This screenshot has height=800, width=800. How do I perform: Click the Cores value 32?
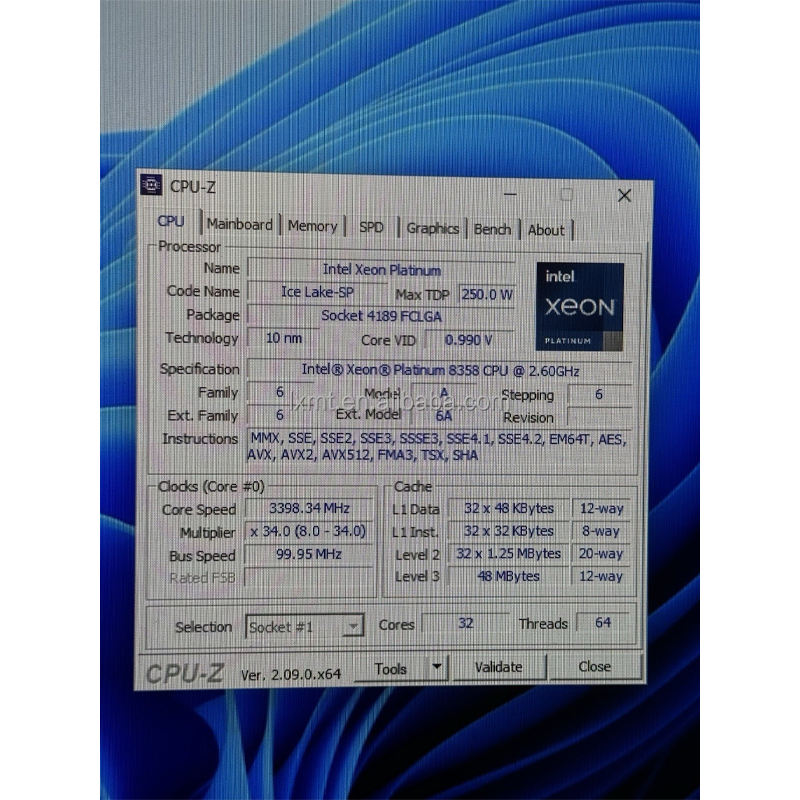(465, 623)
